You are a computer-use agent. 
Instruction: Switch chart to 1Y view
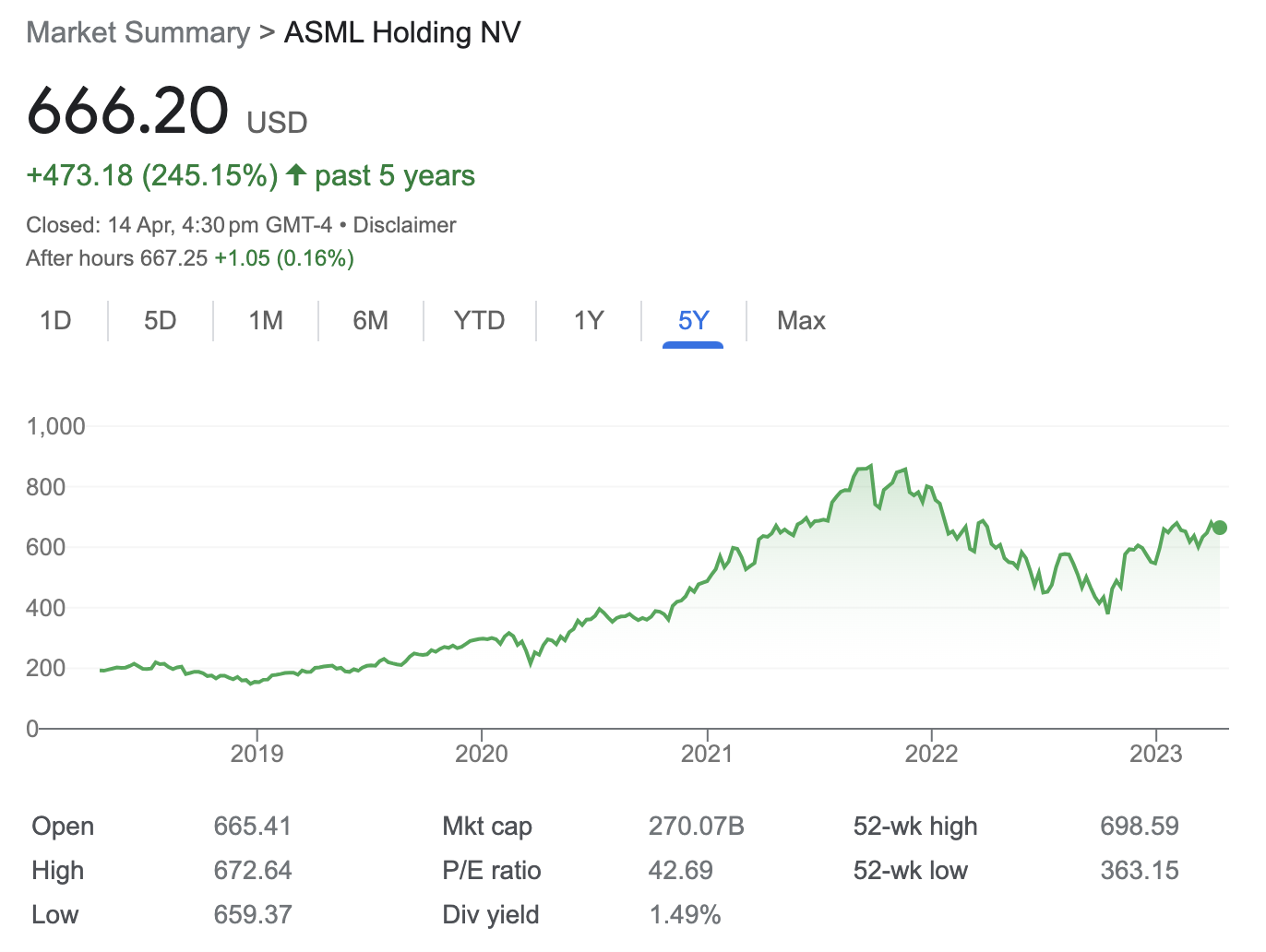589,321
